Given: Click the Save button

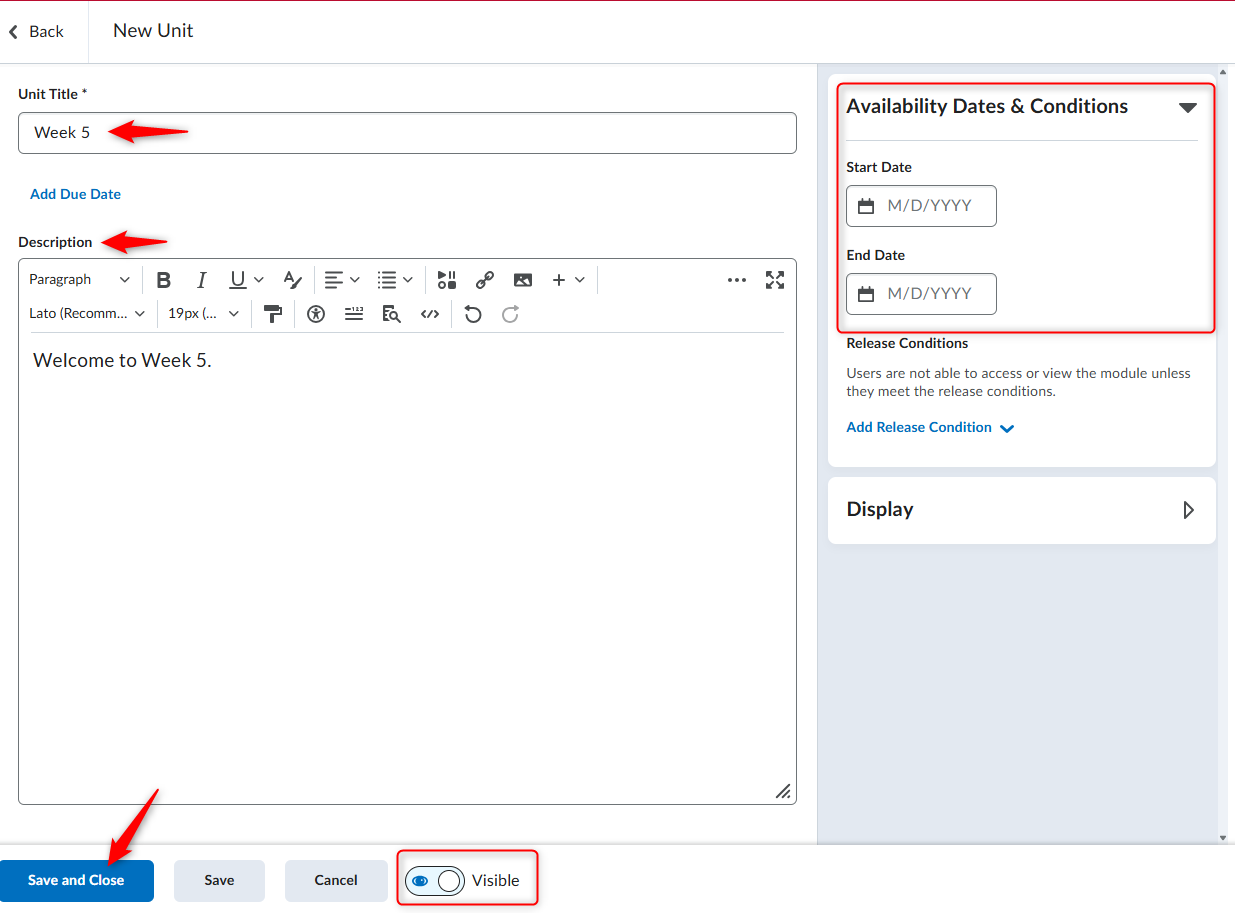Looking at the screenshot, I should point(219,881).
